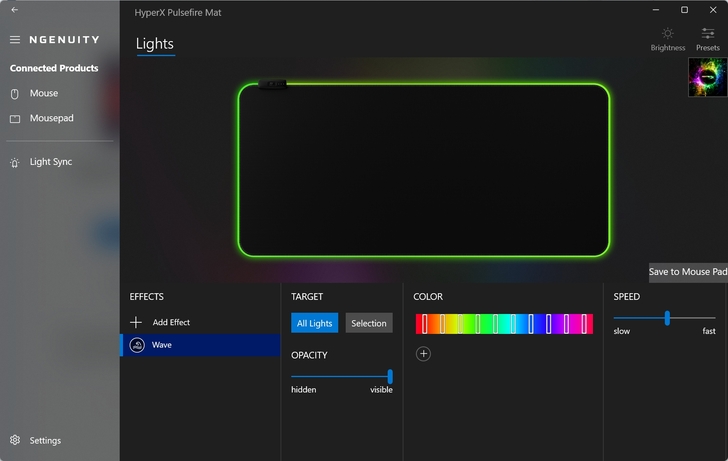Click the rainbow gradient color bar
The height and width of the screenshot is (461, 728).
pyautogui.click(x=504, y=323)
